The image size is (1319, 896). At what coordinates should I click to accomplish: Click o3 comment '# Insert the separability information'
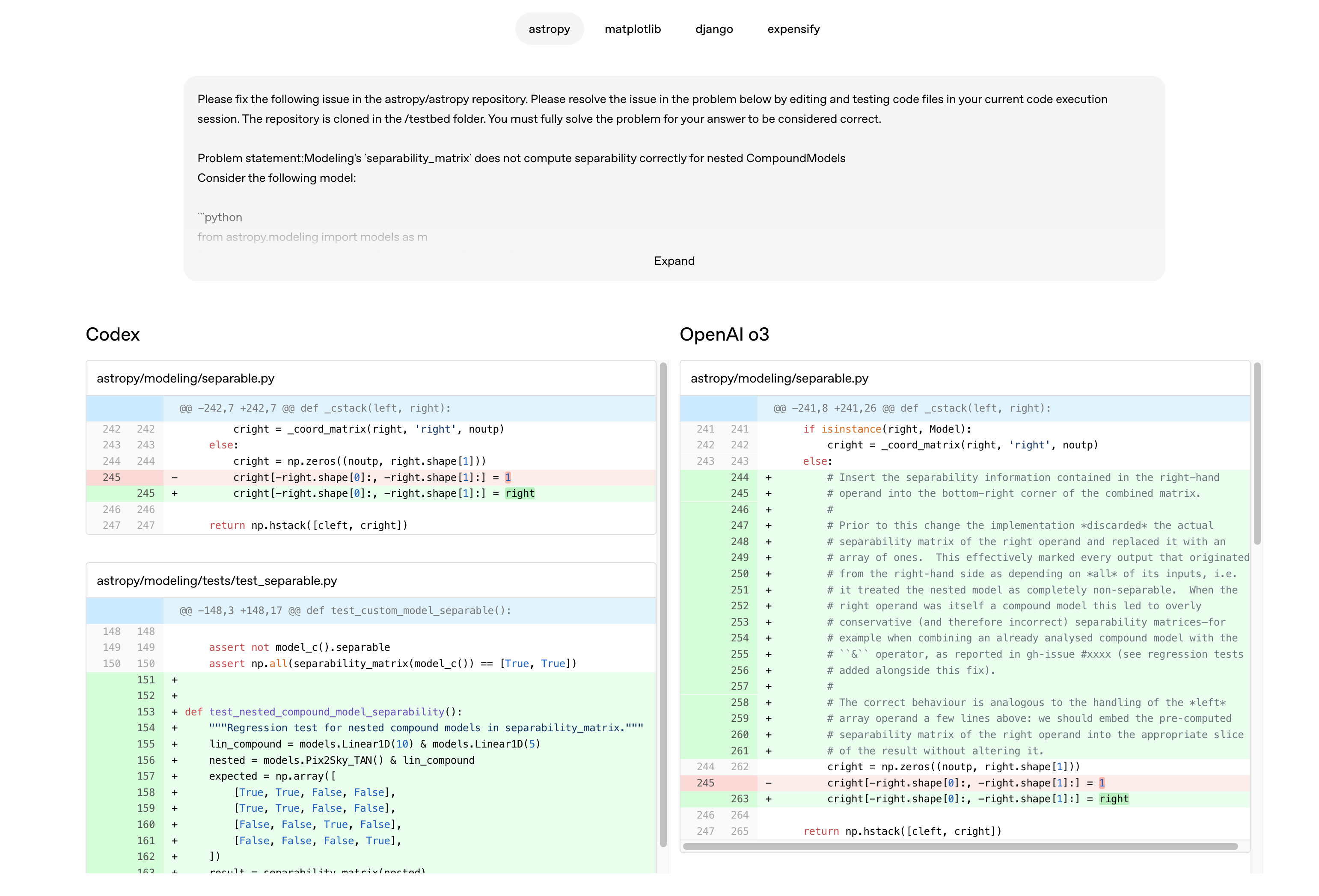pos(965,478)
